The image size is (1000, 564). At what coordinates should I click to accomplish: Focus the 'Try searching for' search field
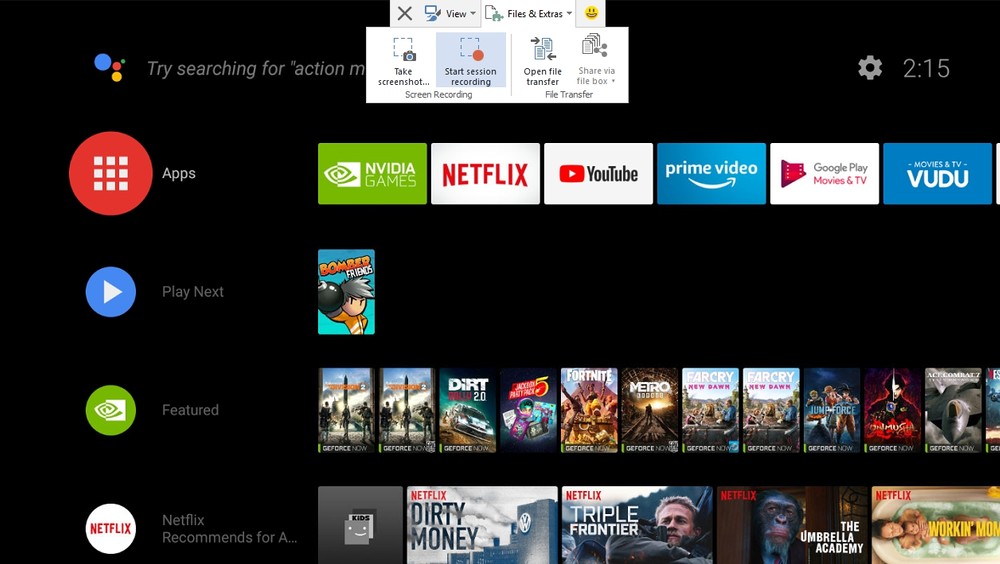pyautogui.click(x=256, y=68)
